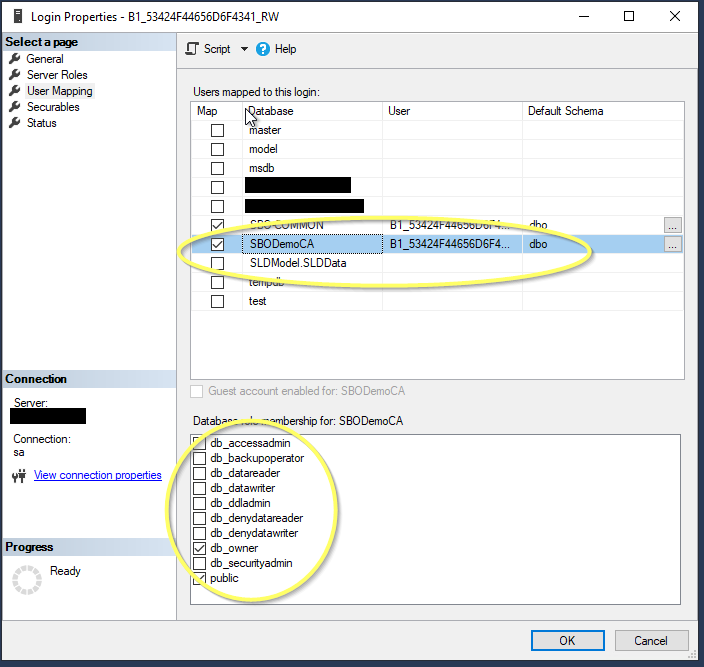Image resolution: width=704 pixels, height=667 pixels.
Task: Click the User column header
Action: point(453,111)
